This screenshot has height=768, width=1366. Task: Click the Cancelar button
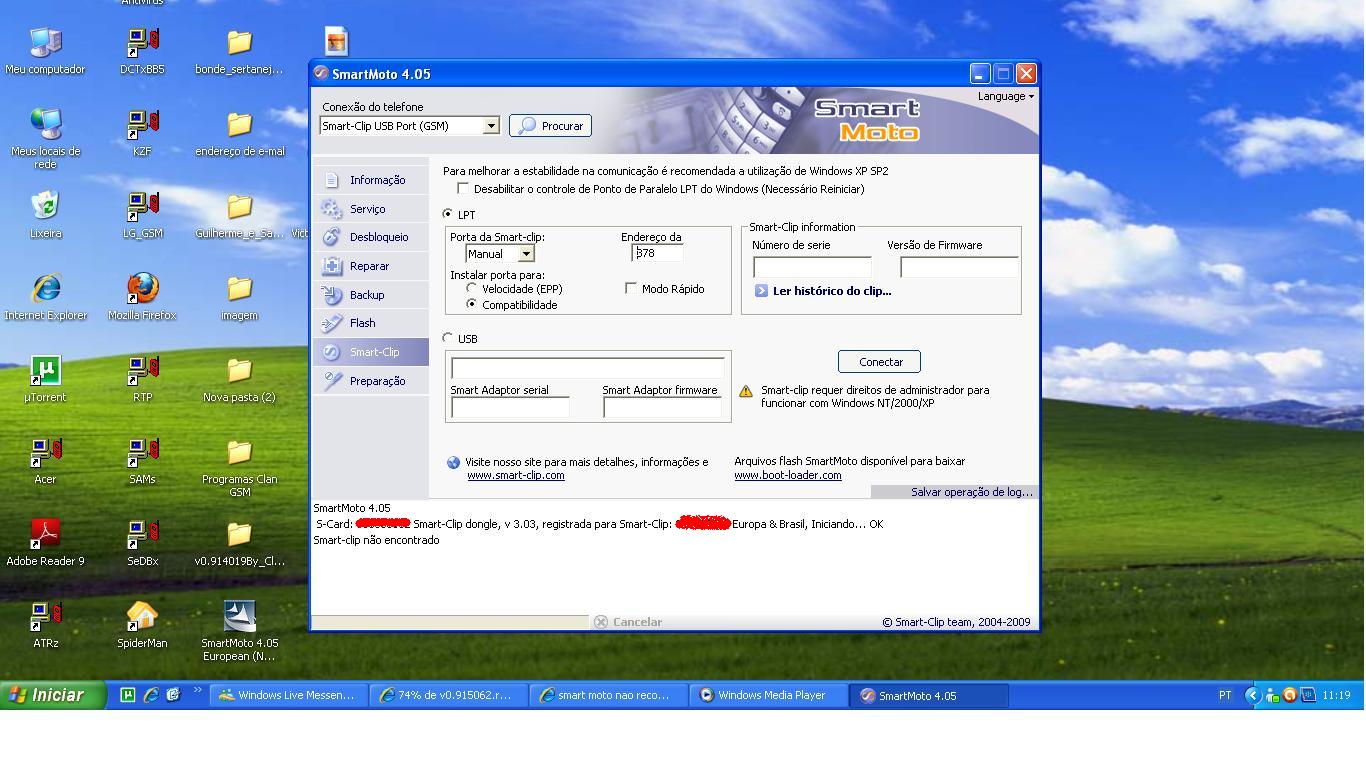(628, 622)
